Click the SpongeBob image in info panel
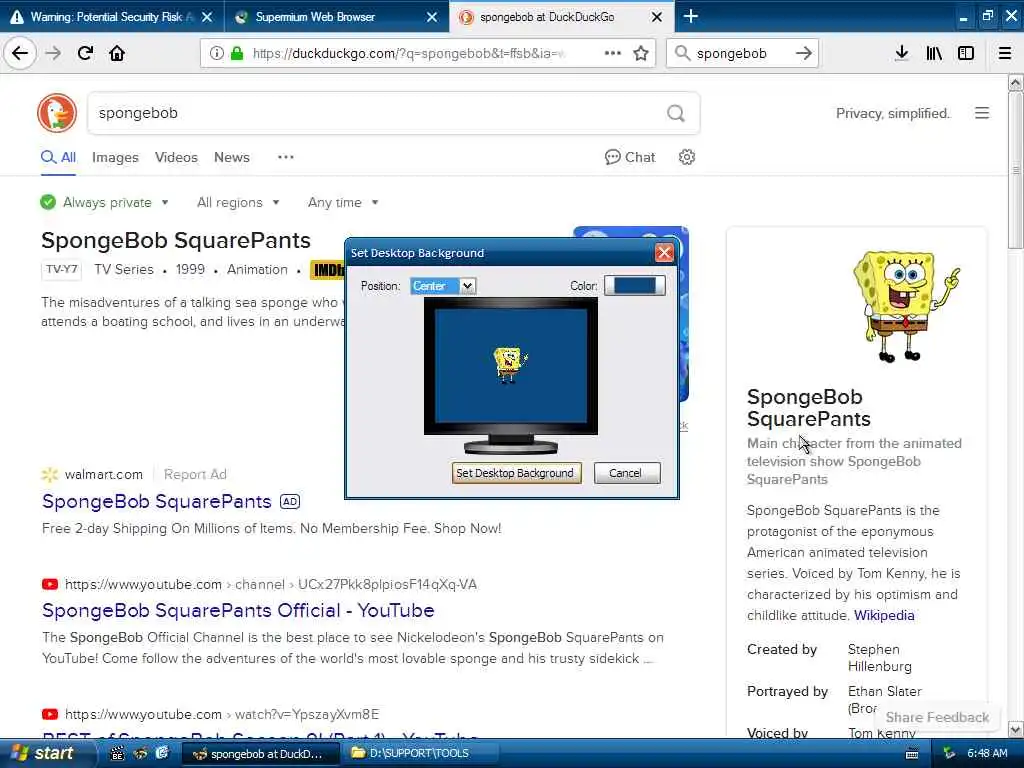This screenshot has width=1024, height=768. (x=906, y=307)
